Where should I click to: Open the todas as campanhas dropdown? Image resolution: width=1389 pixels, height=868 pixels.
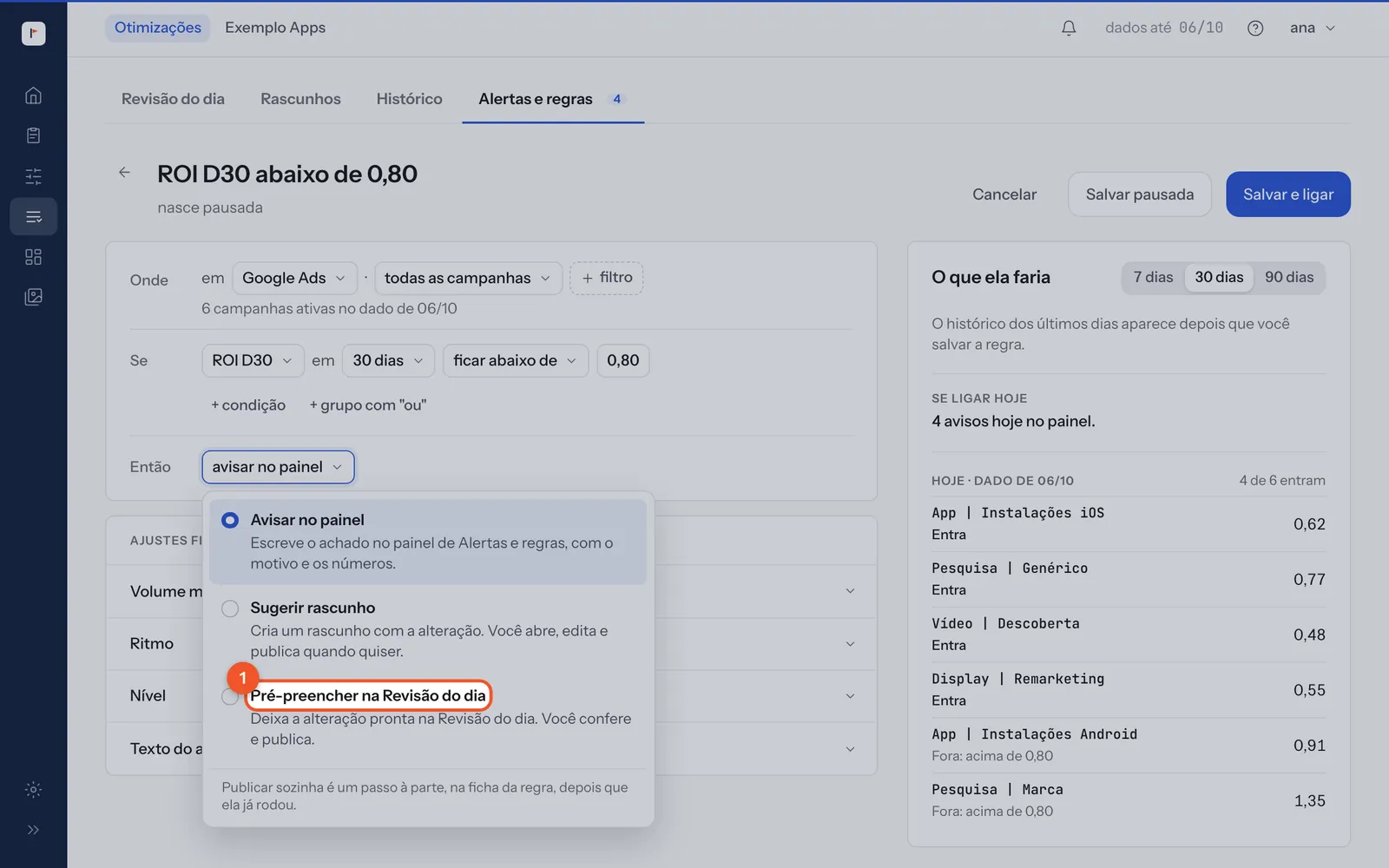468,278
